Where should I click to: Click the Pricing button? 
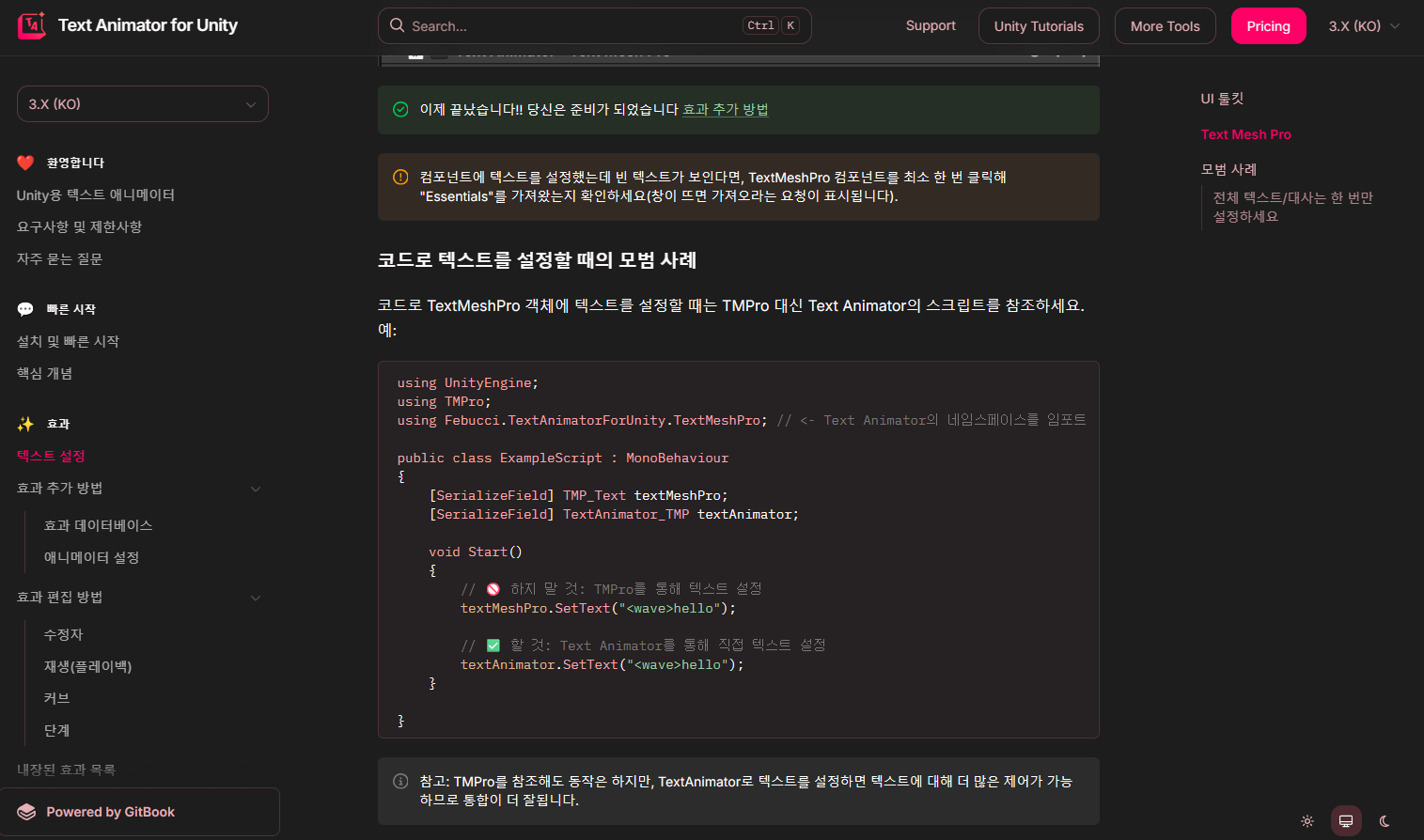1268,26
